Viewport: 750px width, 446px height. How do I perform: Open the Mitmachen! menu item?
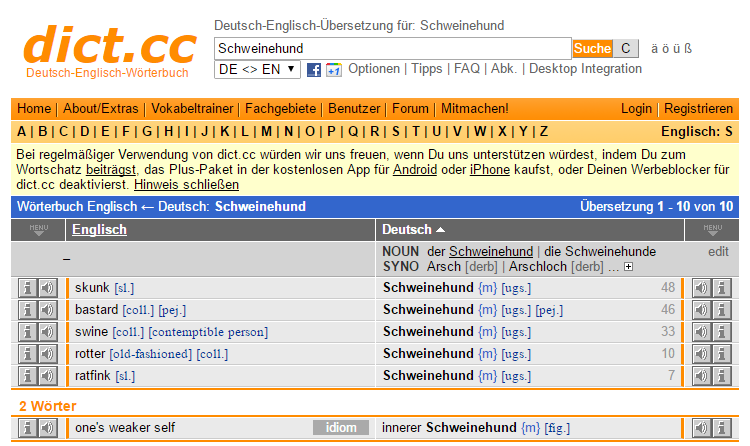tap(474, 109)
